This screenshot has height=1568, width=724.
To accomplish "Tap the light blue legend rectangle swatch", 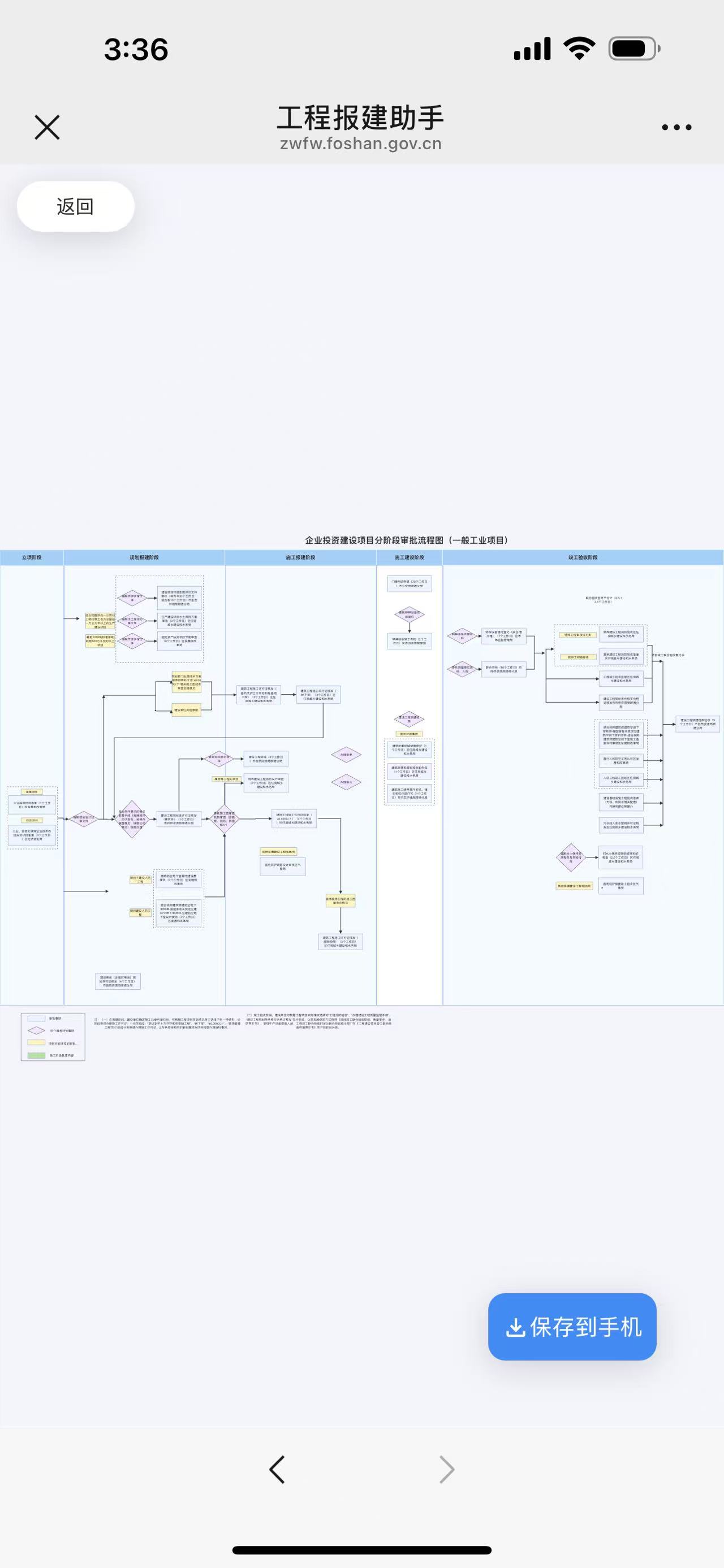I will (x=37, y=1019).
